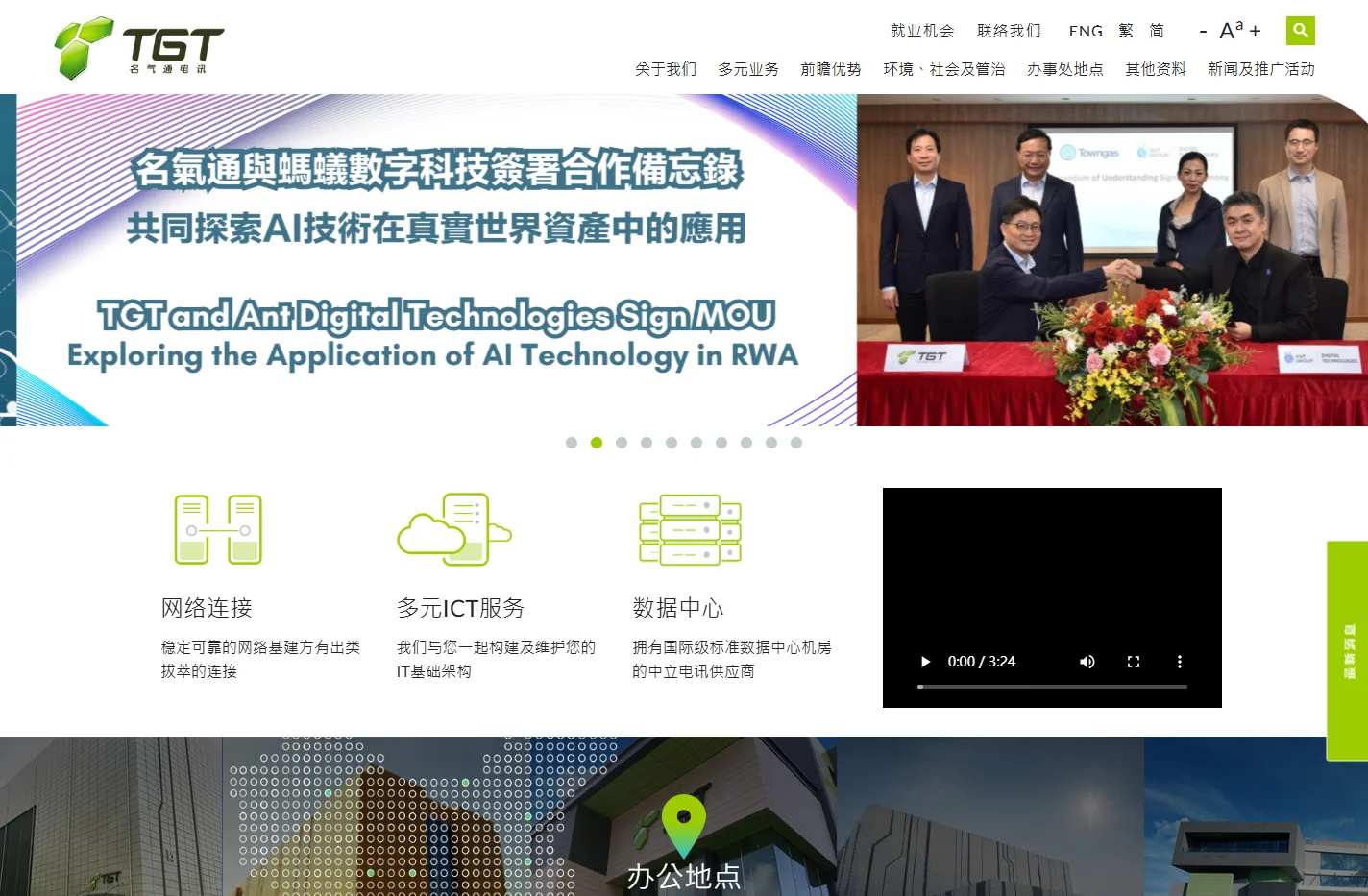
Task: Go to the 就业机会 page
Action: click(922, 31)
